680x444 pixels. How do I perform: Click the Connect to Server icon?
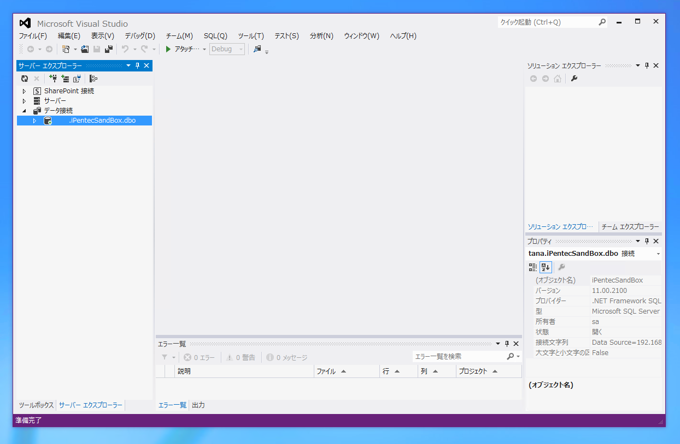(65, 78)
